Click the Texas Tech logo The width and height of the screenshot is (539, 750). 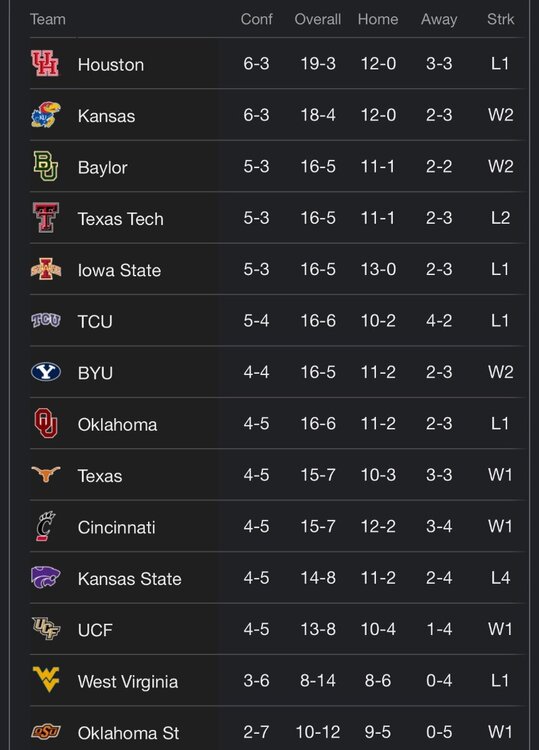(46, 218)
